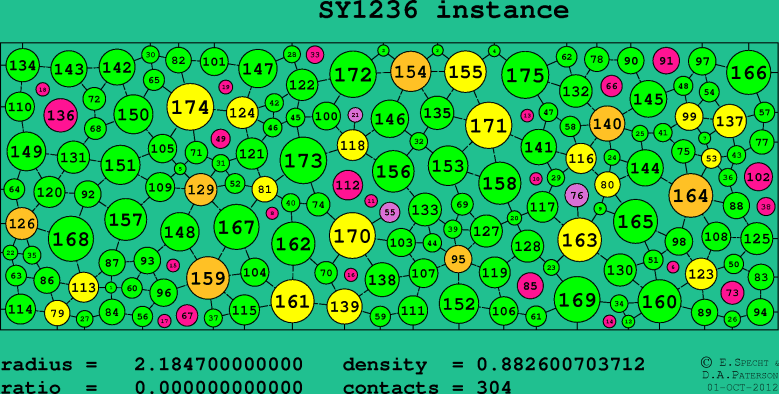Click the density value 0.882600703712
The image size is (779, 394).
561,364
